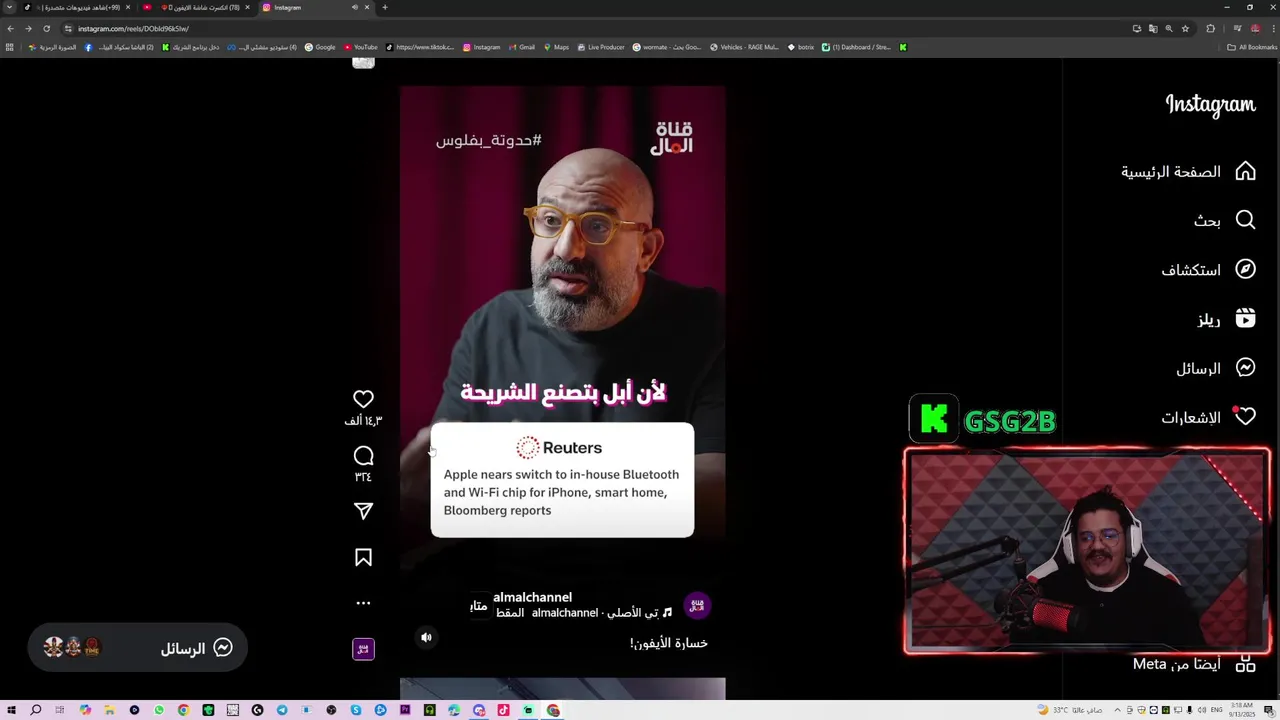Click the reel caption خسارة الأيفون
This screenshot has height=720, width=1280.
(x=668, y=643)
